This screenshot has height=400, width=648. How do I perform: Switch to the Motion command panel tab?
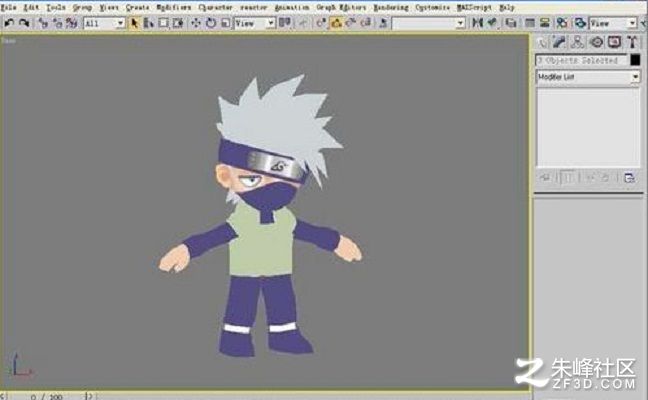(596, 42)
